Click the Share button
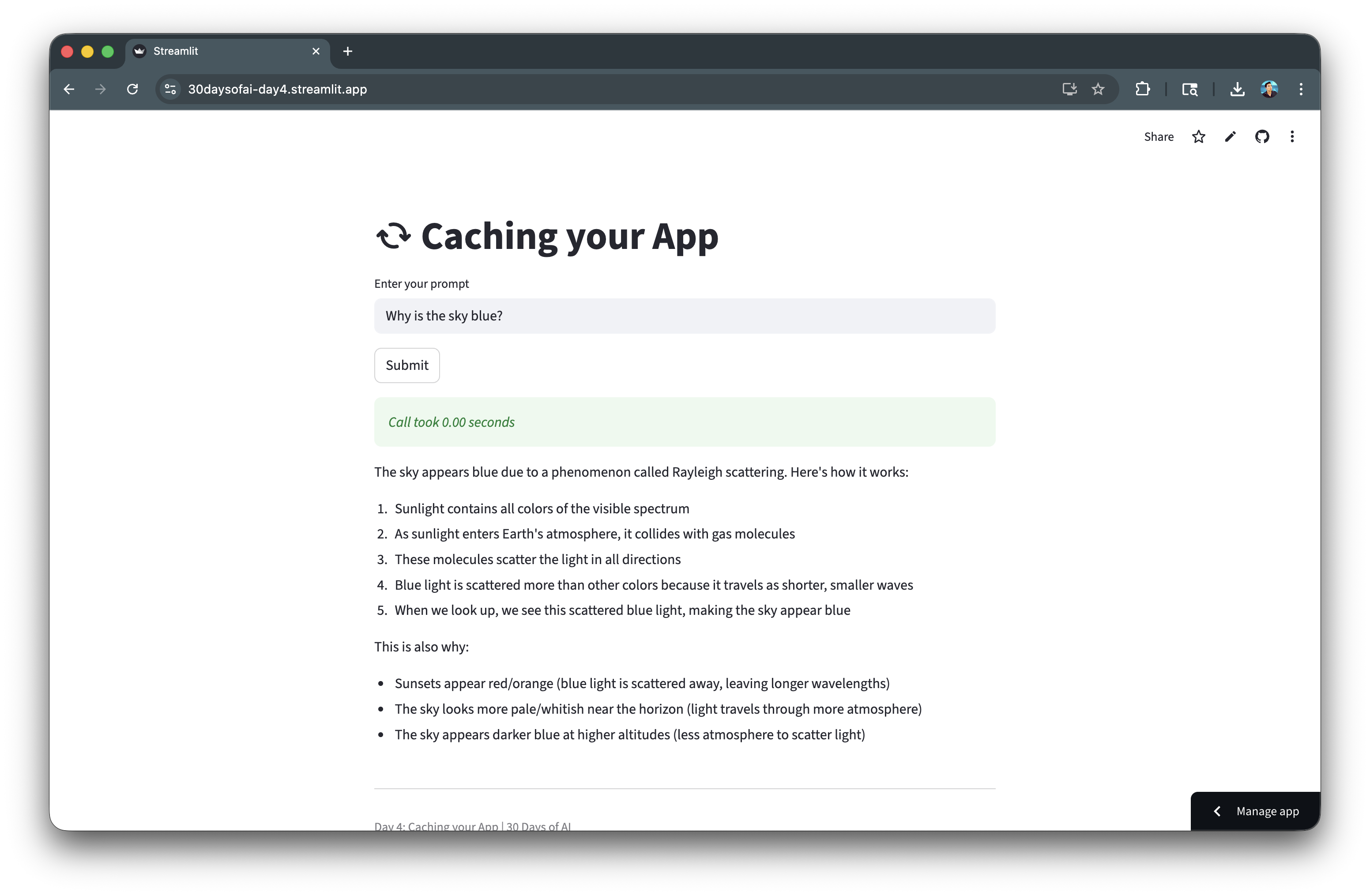Image resolution: width=1370 pixels, height=896 pixels. [x=1158, y=137]
